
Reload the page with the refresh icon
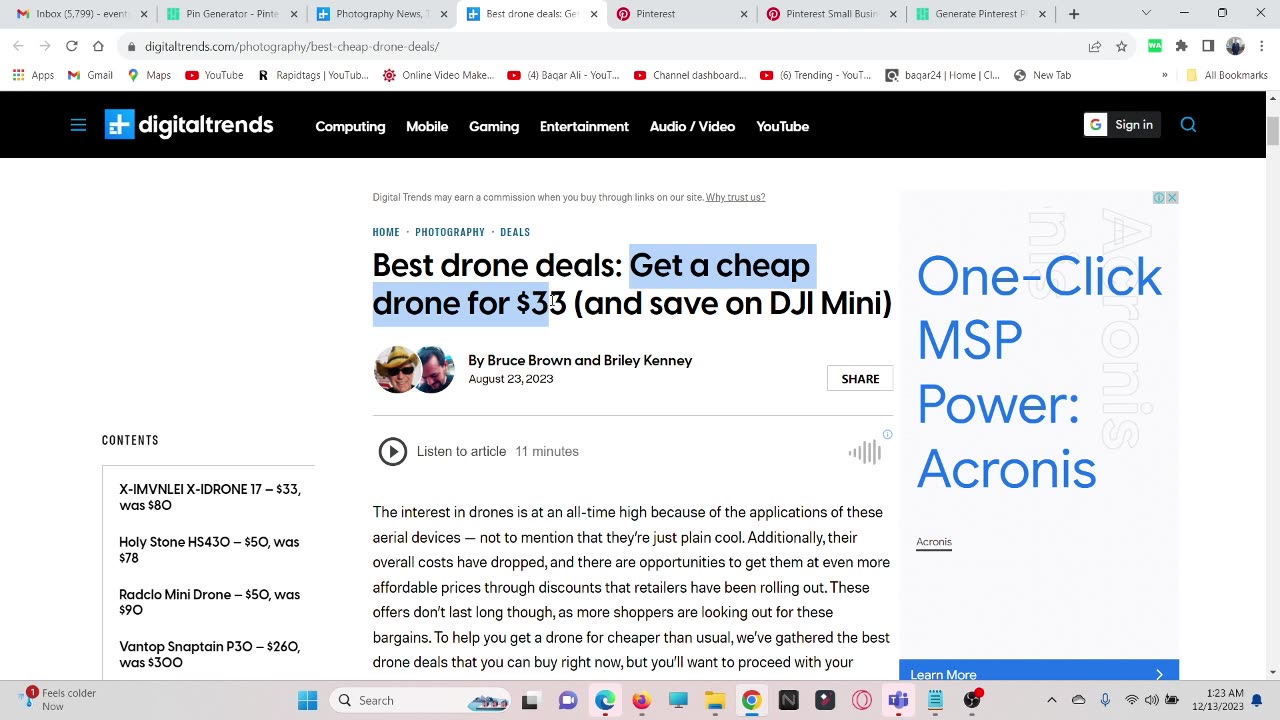coord(71,46)
